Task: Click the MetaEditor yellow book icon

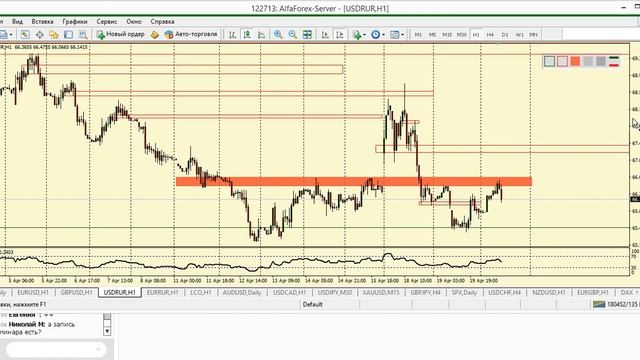Action: (155, 35)
